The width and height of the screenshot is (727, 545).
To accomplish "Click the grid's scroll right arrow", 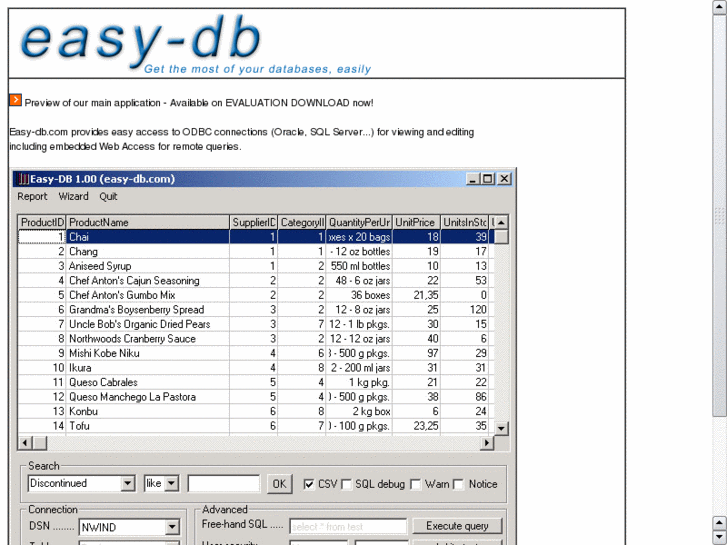I will coord(487,443).
